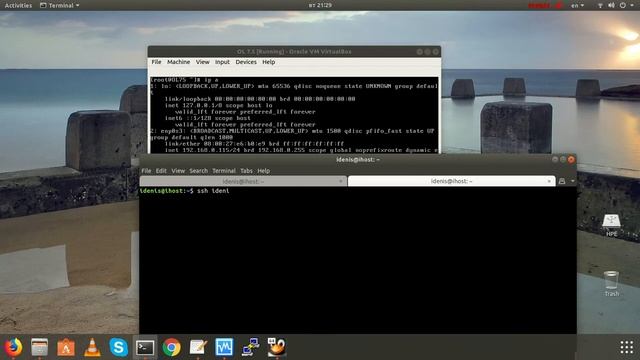Open Machine menu in VirtualBox window
This screenshot has width=640, height=360.
click(x=178, y=62)
